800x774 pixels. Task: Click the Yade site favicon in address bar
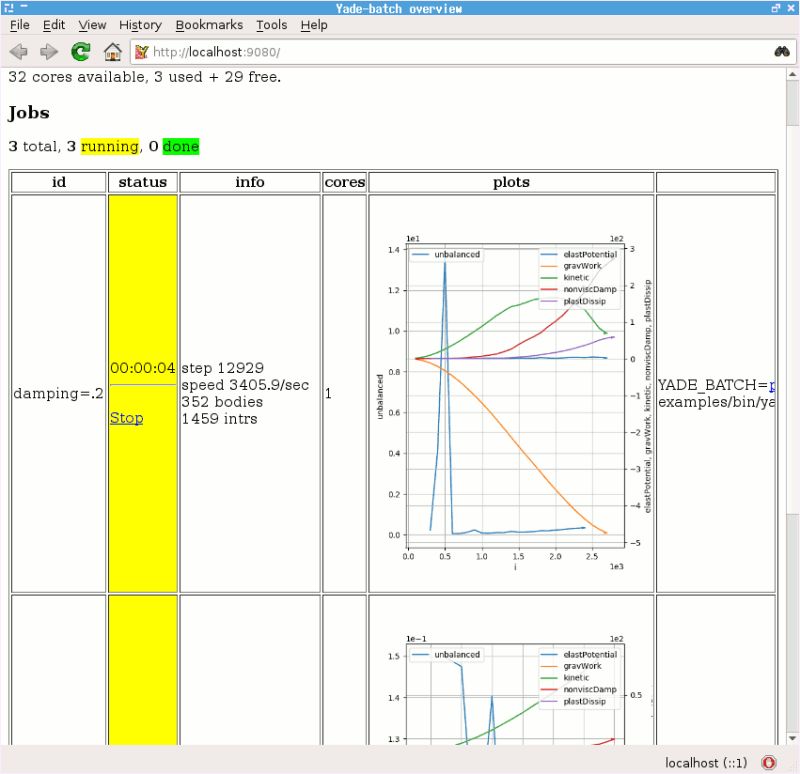tap(141, 52)
